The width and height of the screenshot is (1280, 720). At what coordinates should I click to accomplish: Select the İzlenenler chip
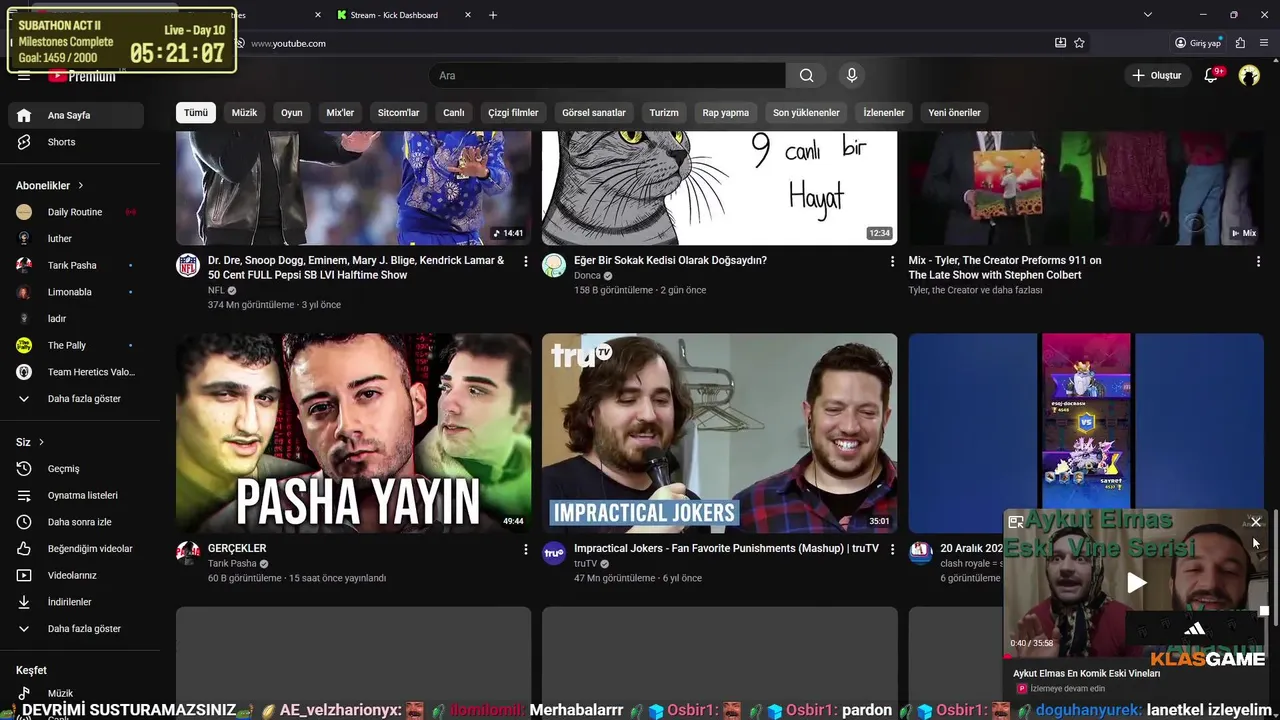[884, 112]
